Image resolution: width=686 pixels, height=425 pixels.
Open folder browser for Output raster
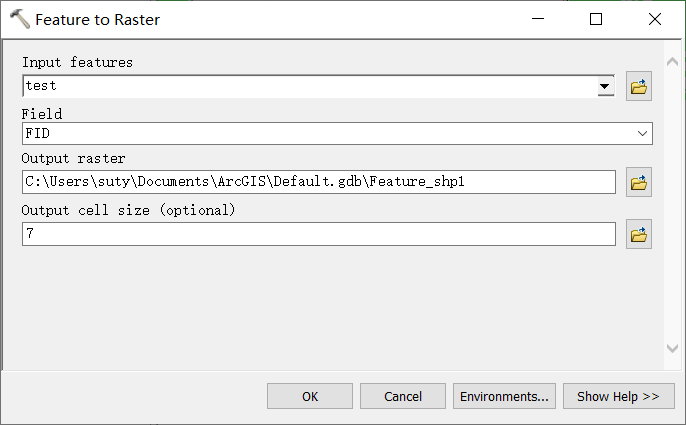click(x=639, y=182)
